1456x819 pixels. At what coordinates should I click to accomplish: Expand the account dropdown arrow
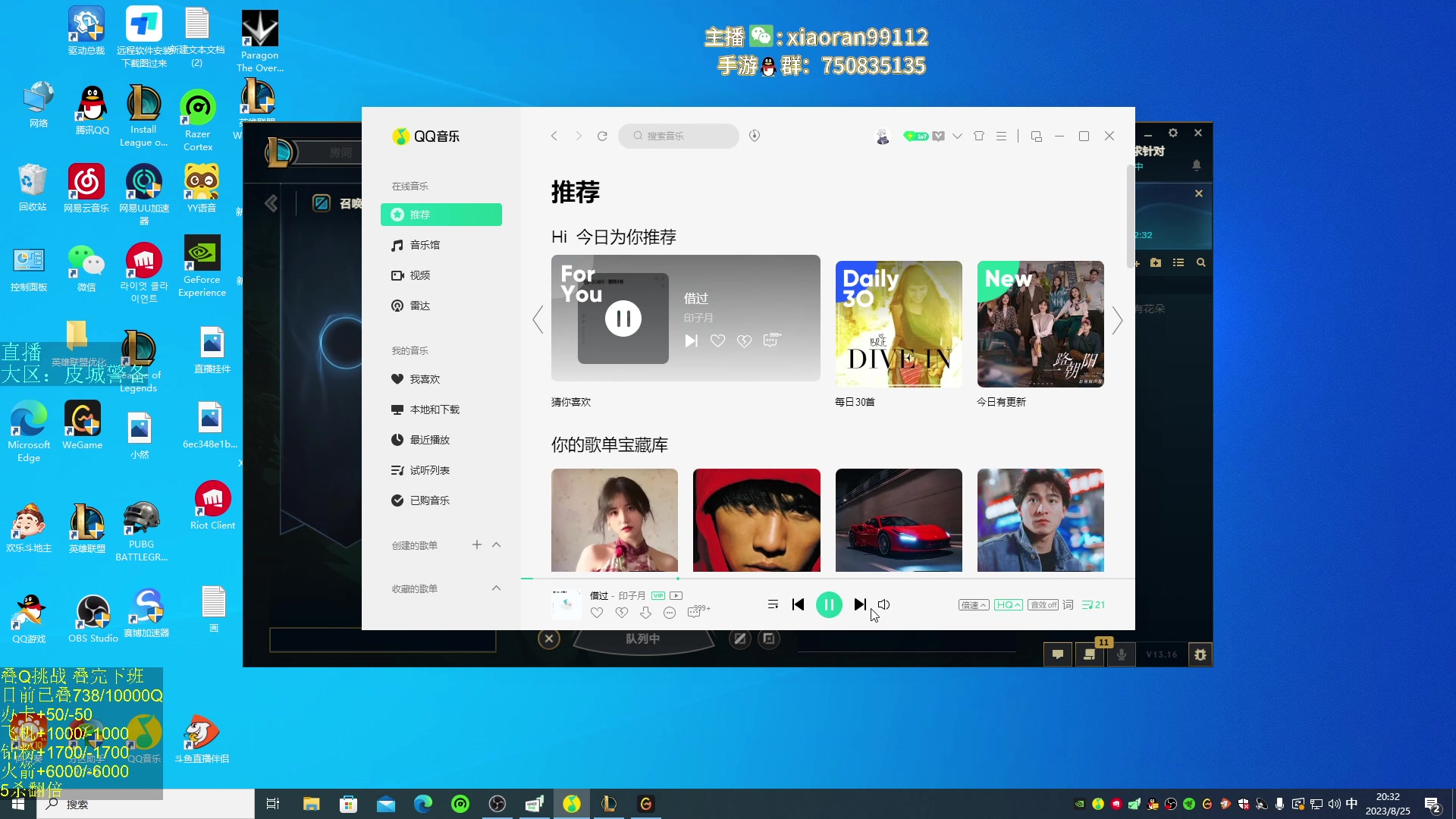(x=958, y=136)
